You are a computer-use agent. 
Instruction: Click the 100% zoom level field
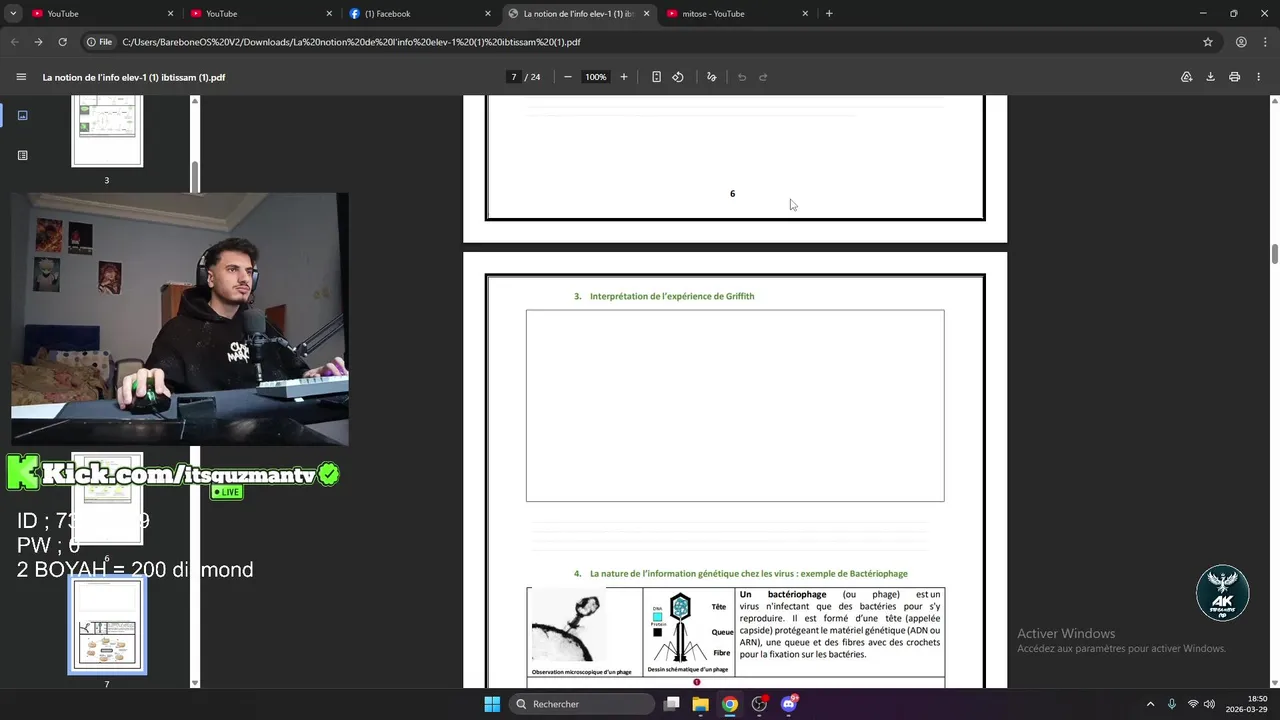pos(596,77)
